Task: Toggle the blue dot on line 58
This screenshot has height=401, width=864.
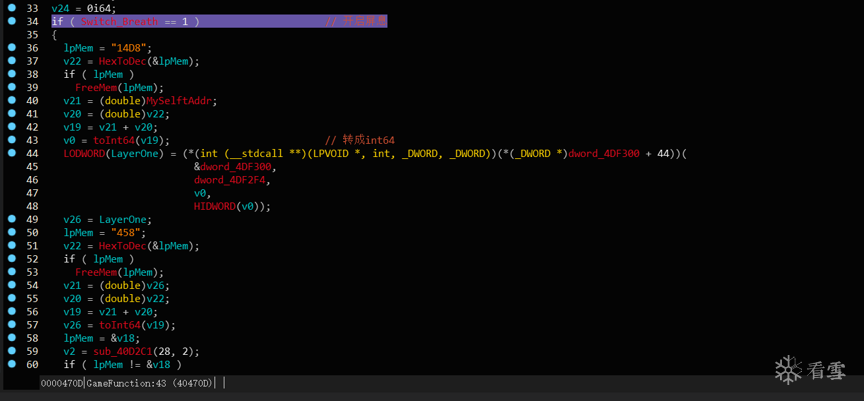Action: pyautogui.click(x=11, y=338)
